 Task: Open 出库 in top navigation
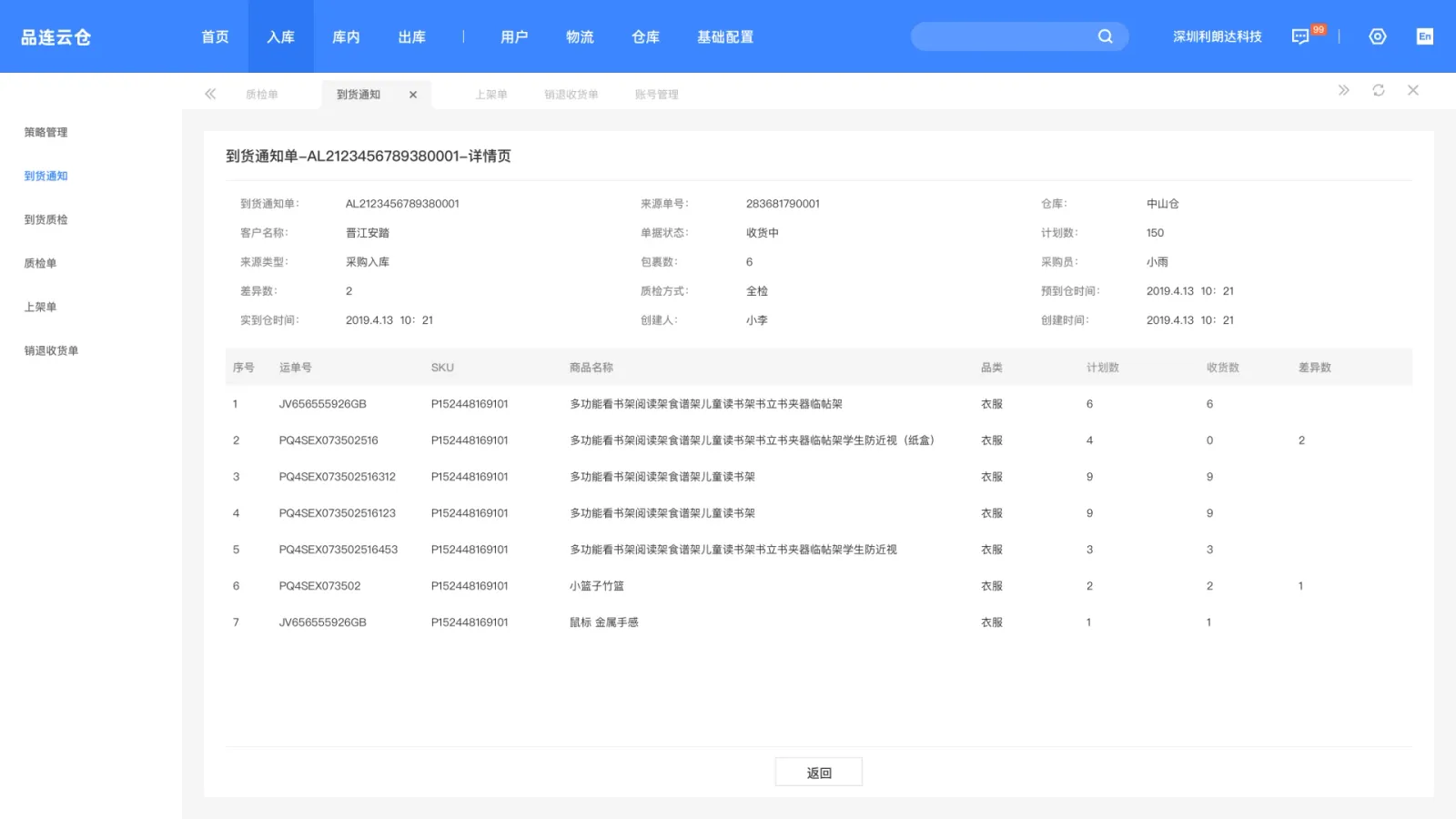pyautogui.click(x=412, y=36)
